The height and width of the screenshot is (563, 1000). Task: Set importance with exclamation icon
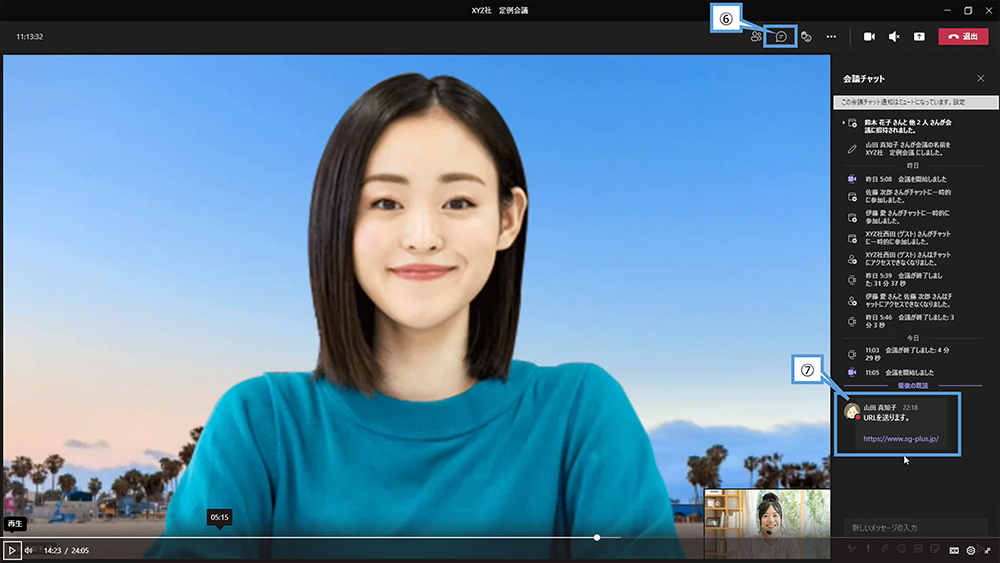click(x=868, y=549)
